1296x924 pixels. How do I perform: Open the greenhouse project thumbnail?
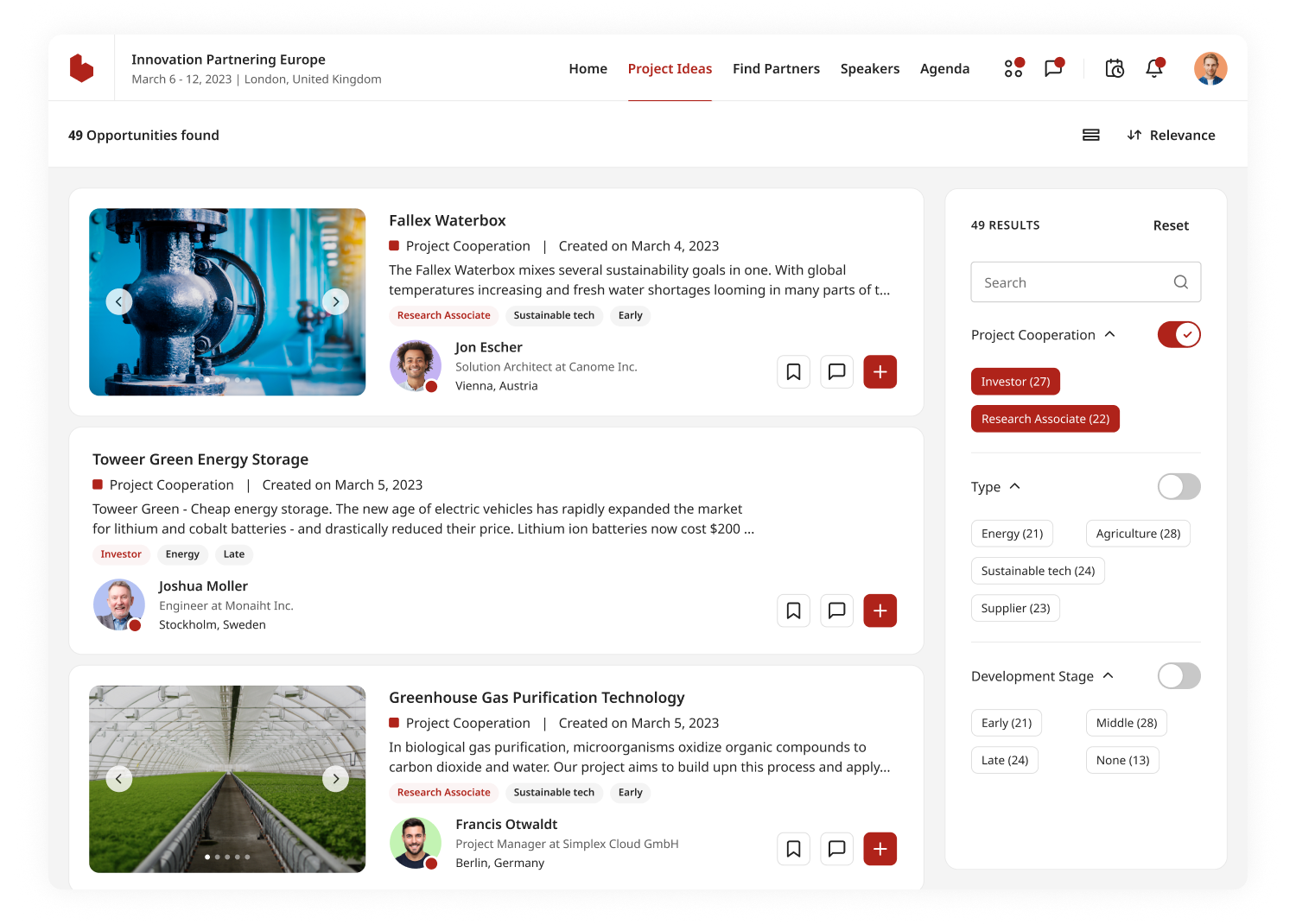point(227,779)
